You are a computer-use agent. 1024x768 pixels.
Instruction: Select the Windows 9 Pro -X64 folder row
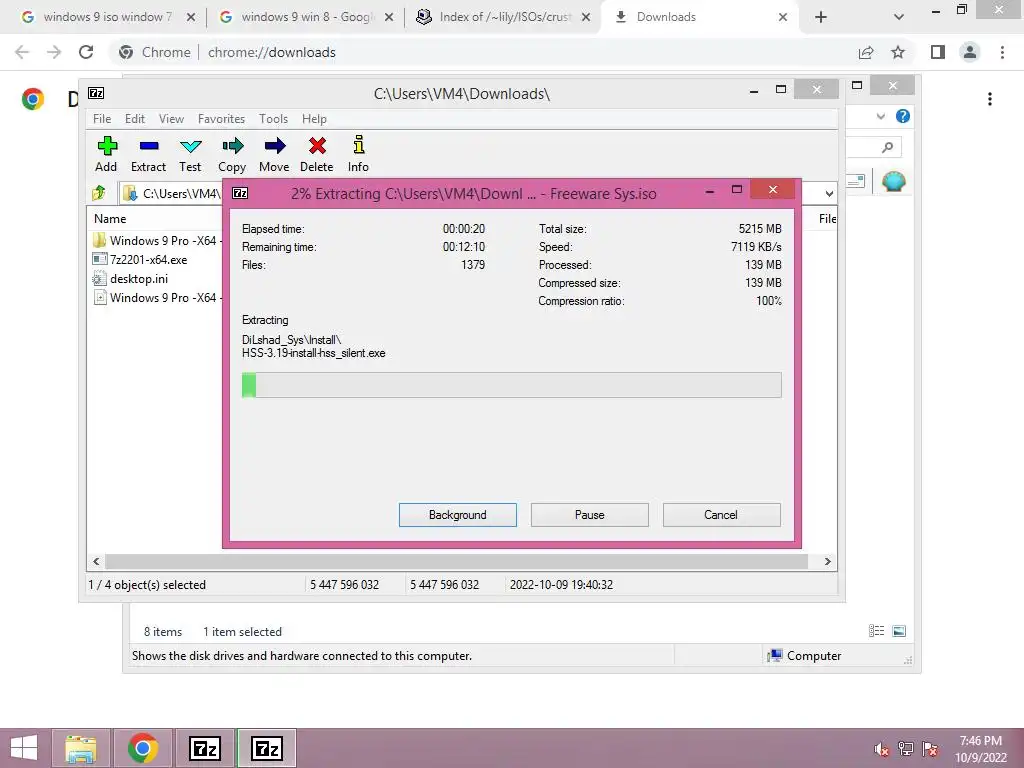pyautogui.click(x=157, y=240)
